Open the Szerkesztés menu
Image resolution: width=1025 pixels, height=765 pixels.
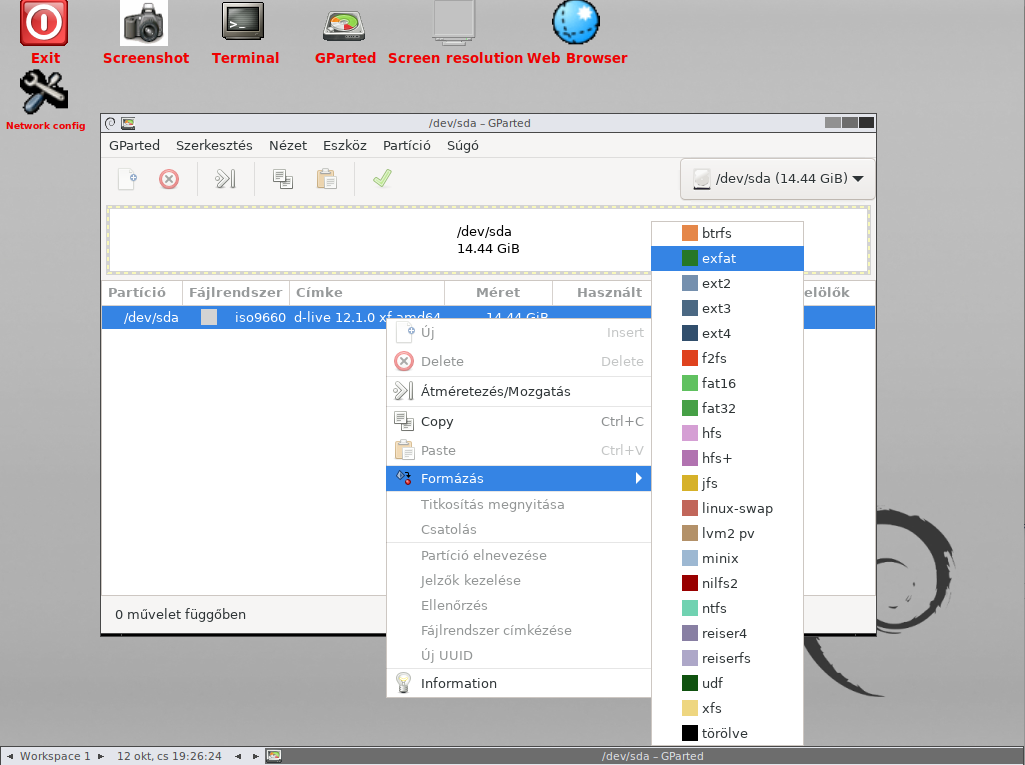pyautogui.click(x=214, y=145)
